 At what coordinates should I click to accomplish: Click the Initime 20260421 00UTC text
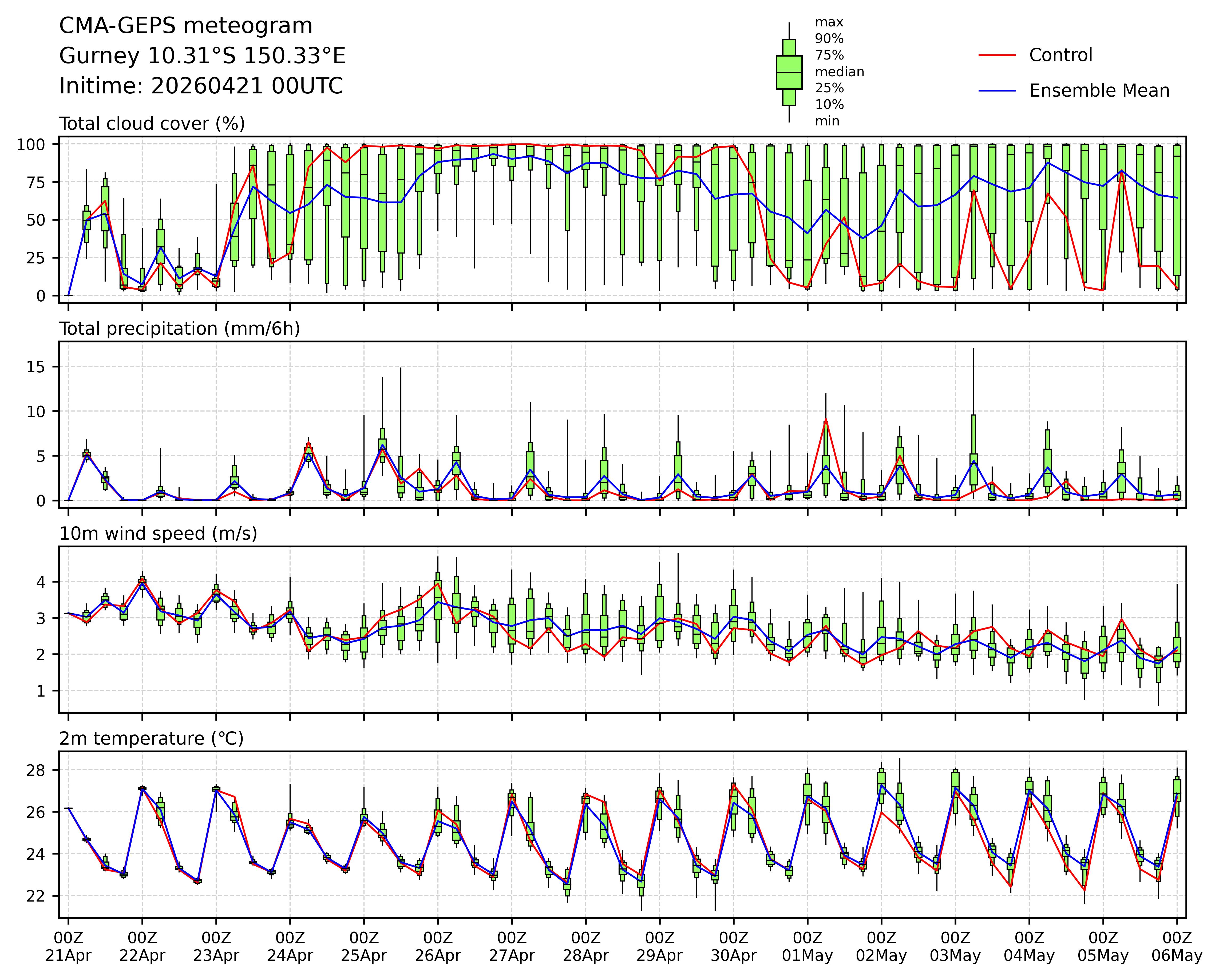[x=201, y=86]
